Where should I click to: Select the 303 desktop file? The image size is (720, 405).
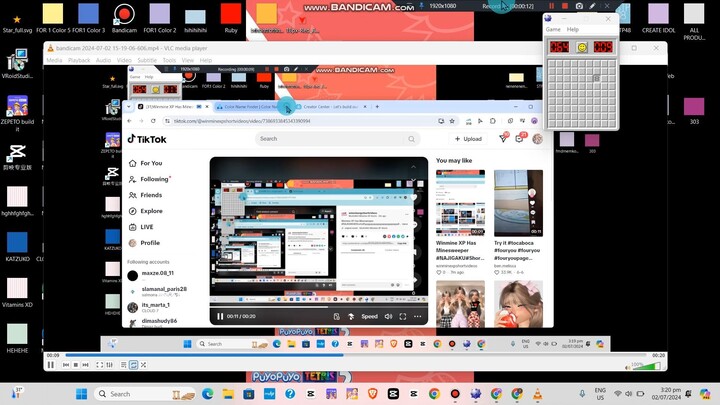[x=694, y=111]
